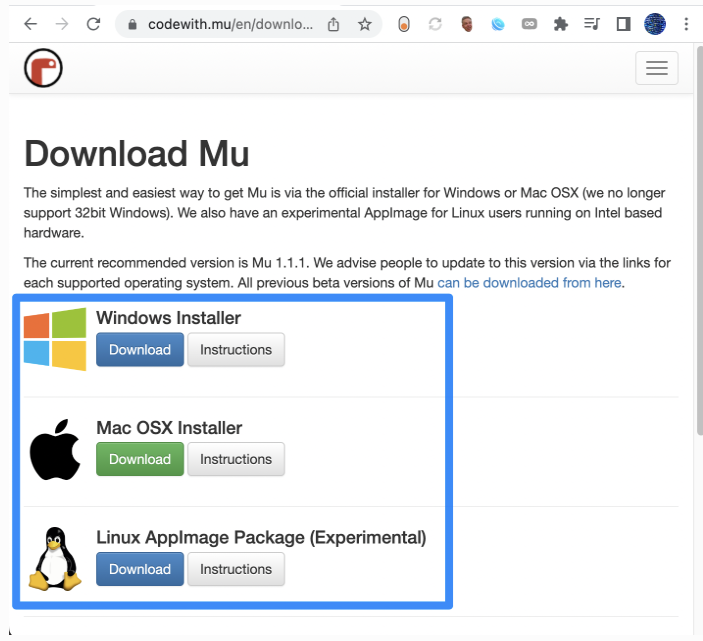Click the Mu logo in the page header
The height and width of the screenshot is (641, 703).
(x=43, y=68)
